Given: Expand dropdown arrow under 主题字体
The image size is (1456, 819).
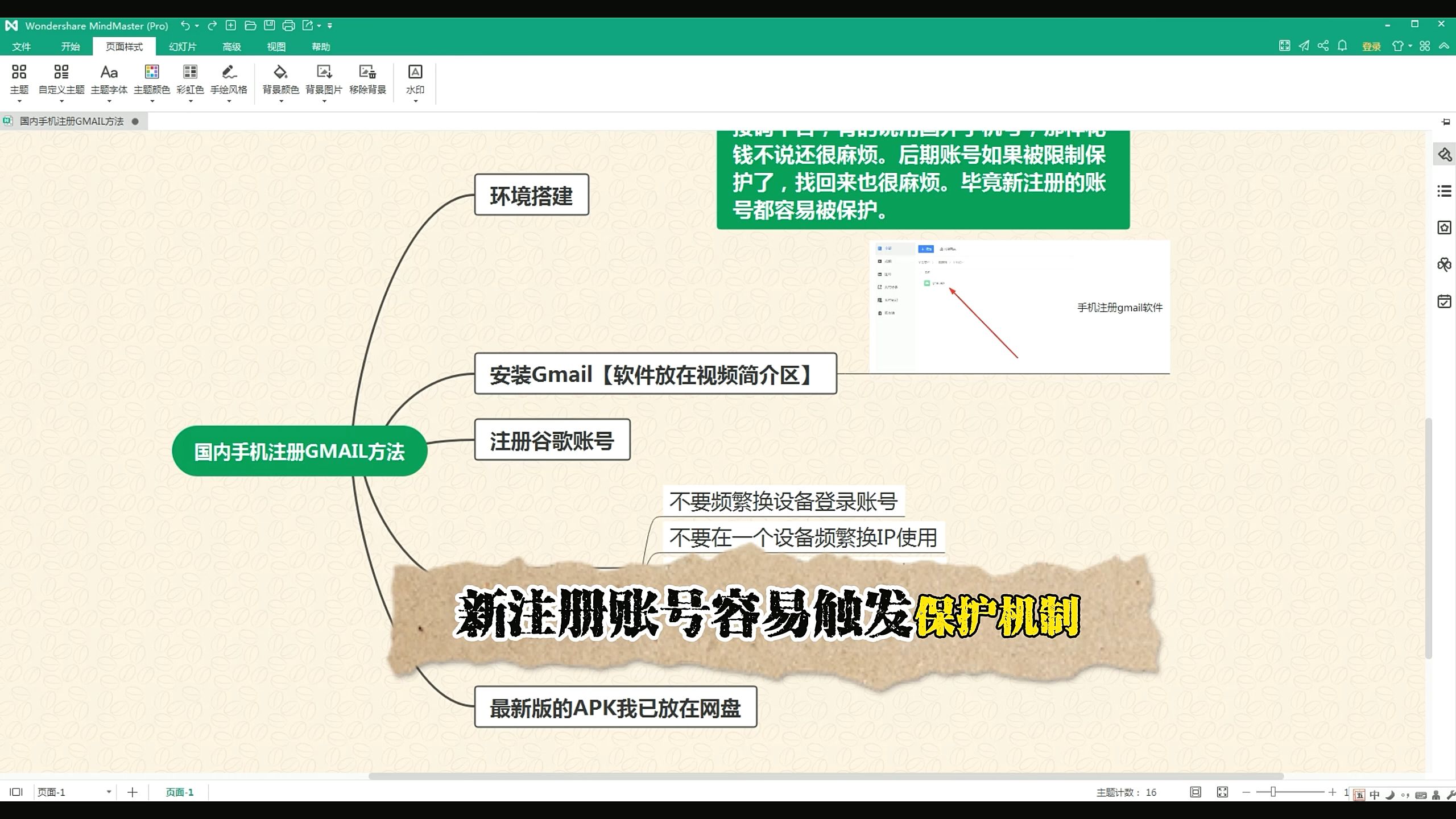Looking at the screenshot, I should click(x=109, y=101).
